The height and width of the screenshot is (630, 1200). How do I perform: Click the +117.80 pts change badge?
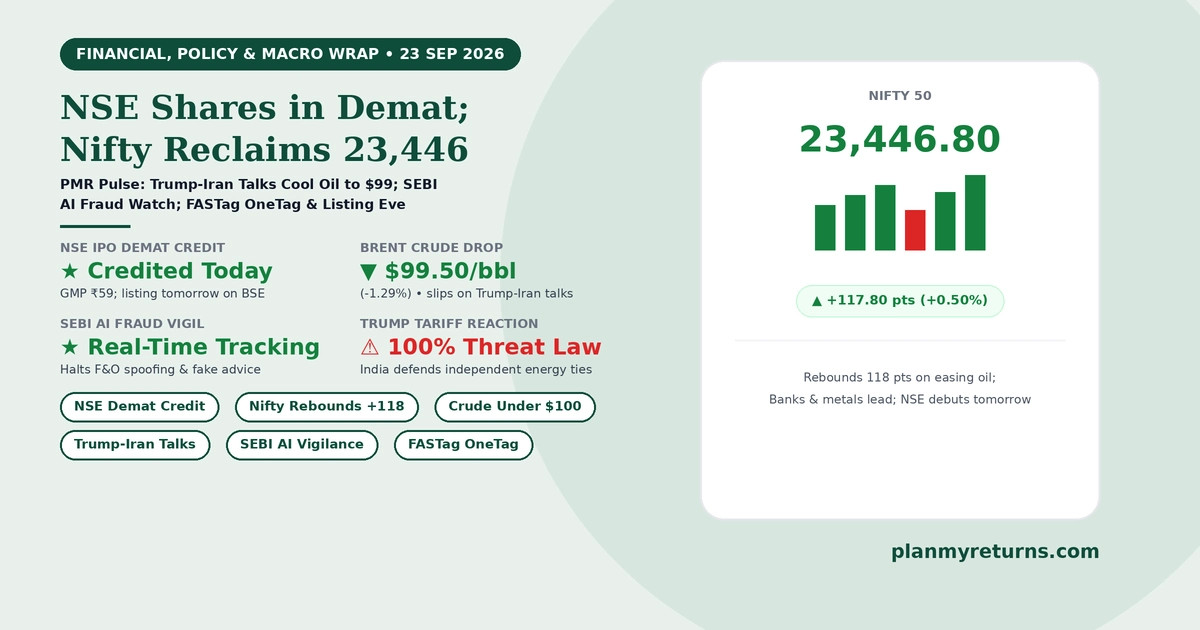(900, 300)
